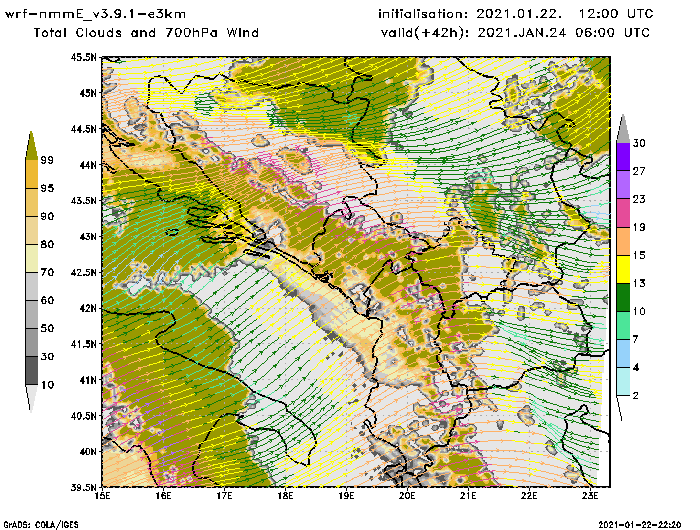This screenshot has width=700, height=530.
Task: Click the title Total Clouds and 700hPa Wind
Action: click(x=146, y=33)
